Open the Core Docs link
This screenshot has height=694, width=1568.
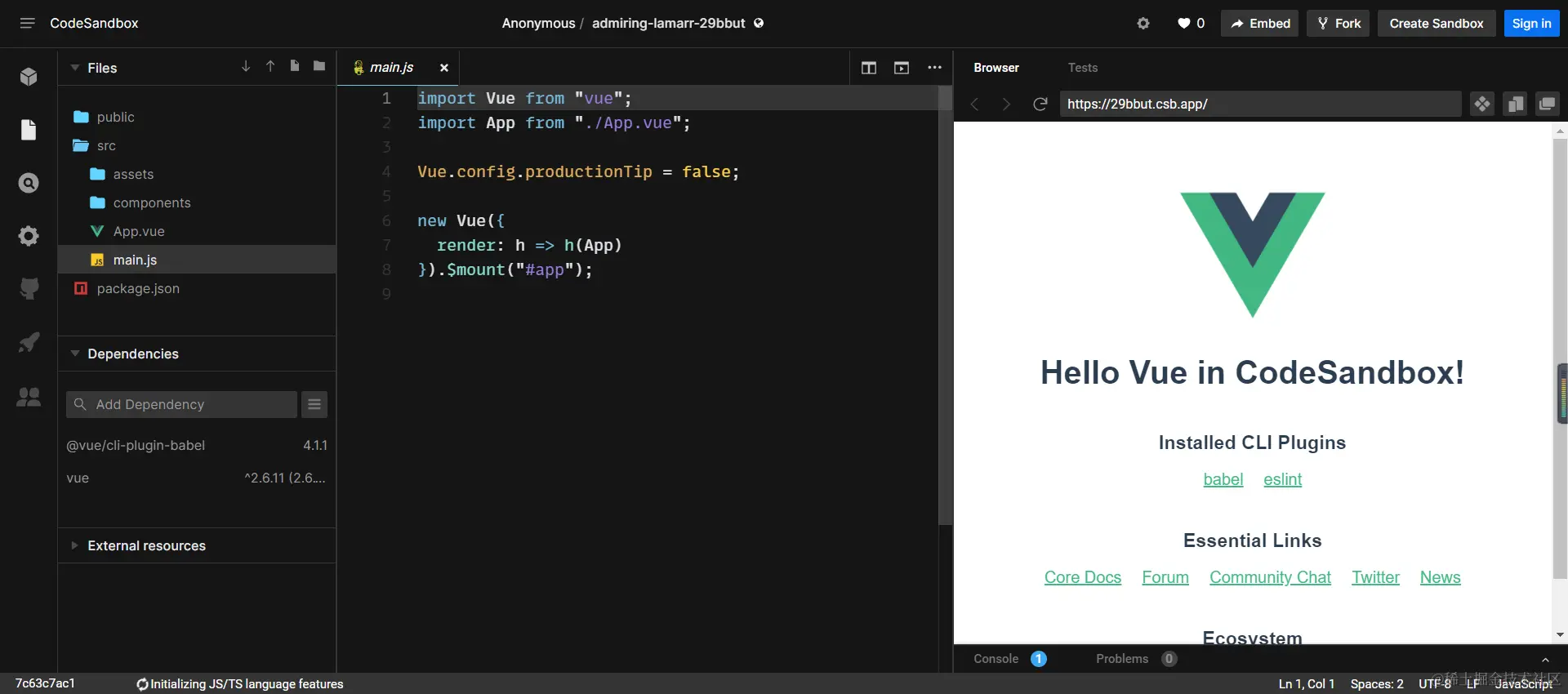[x=1083, y=577]
